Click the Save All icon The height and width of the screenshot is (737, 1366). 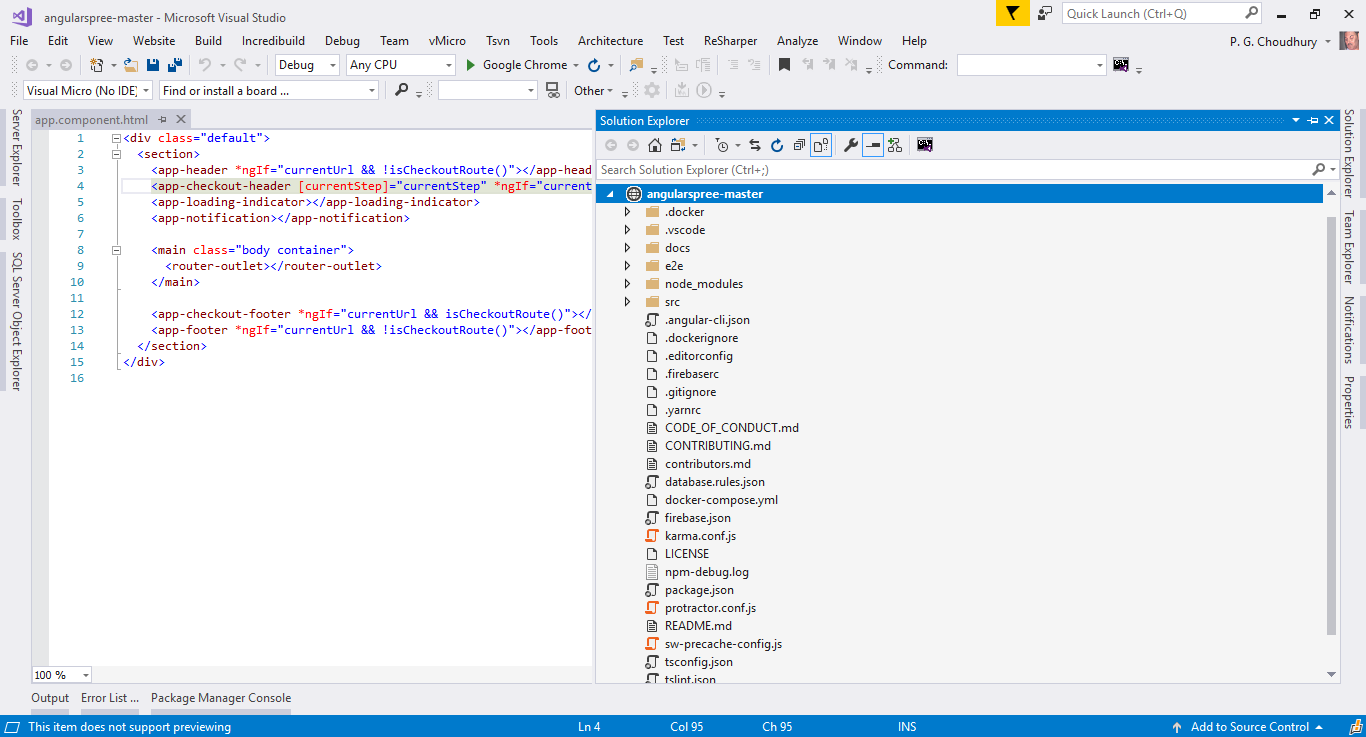point(174,65)
